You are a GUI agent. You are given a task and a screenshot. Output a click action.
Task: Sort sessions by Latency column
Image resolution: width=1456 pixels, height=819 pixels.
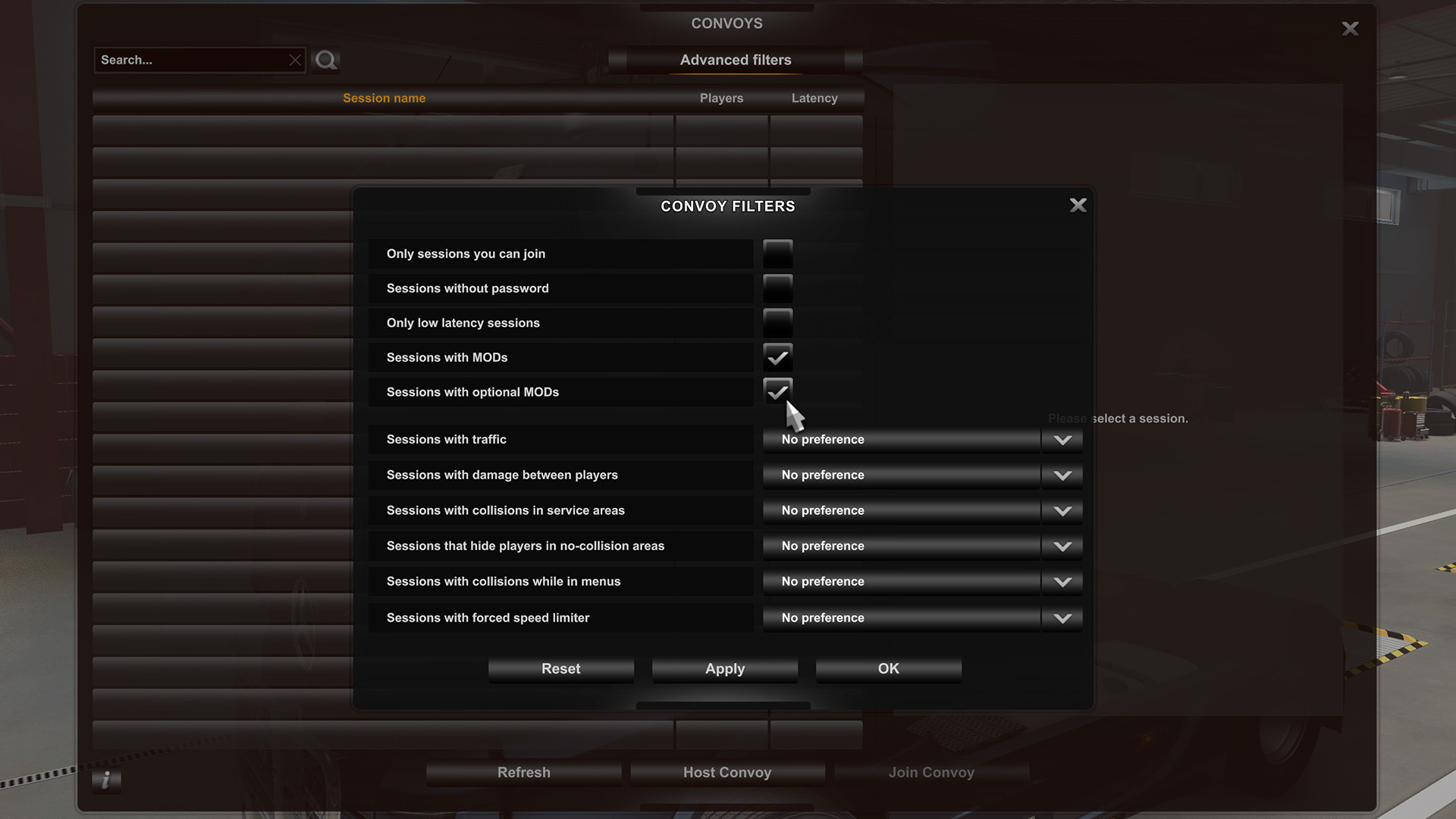814,99
